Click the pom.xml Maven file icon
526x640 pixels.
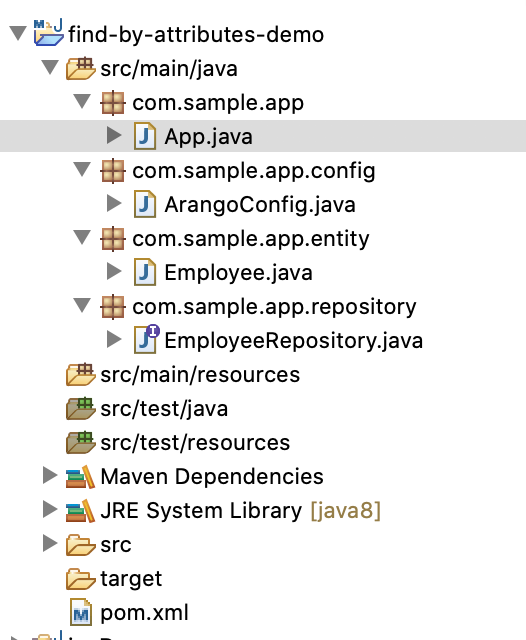81,612
